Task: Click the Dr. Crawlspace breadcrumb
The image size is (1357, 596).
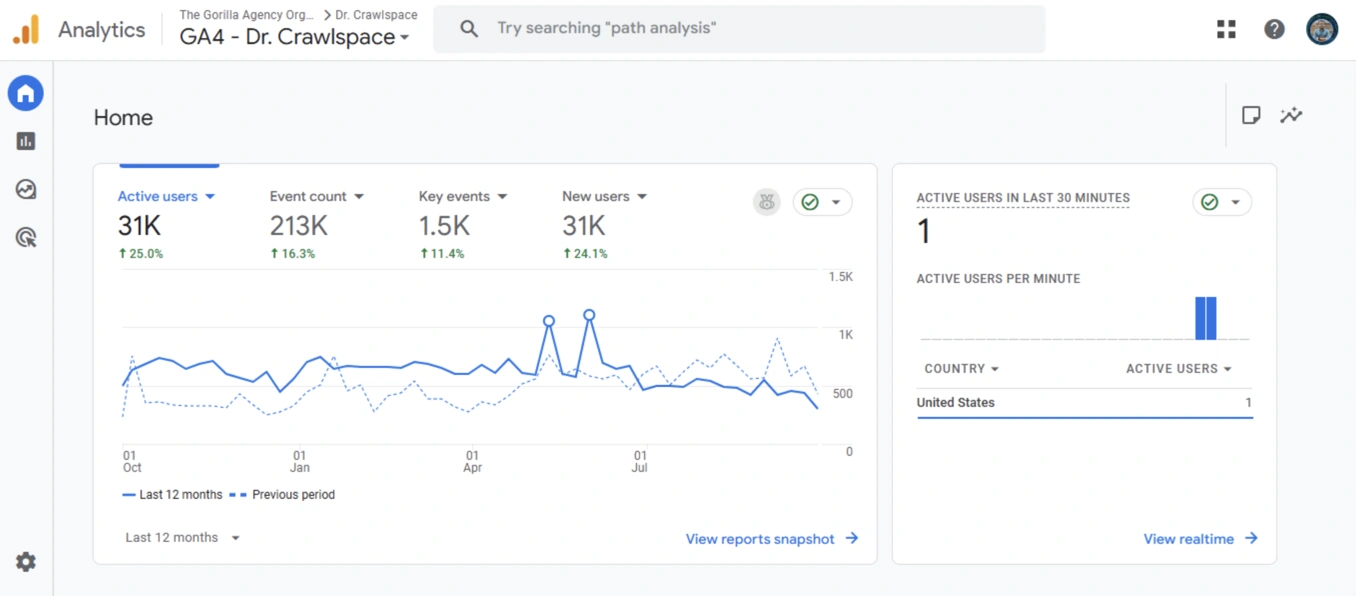Action: (376, 15)
